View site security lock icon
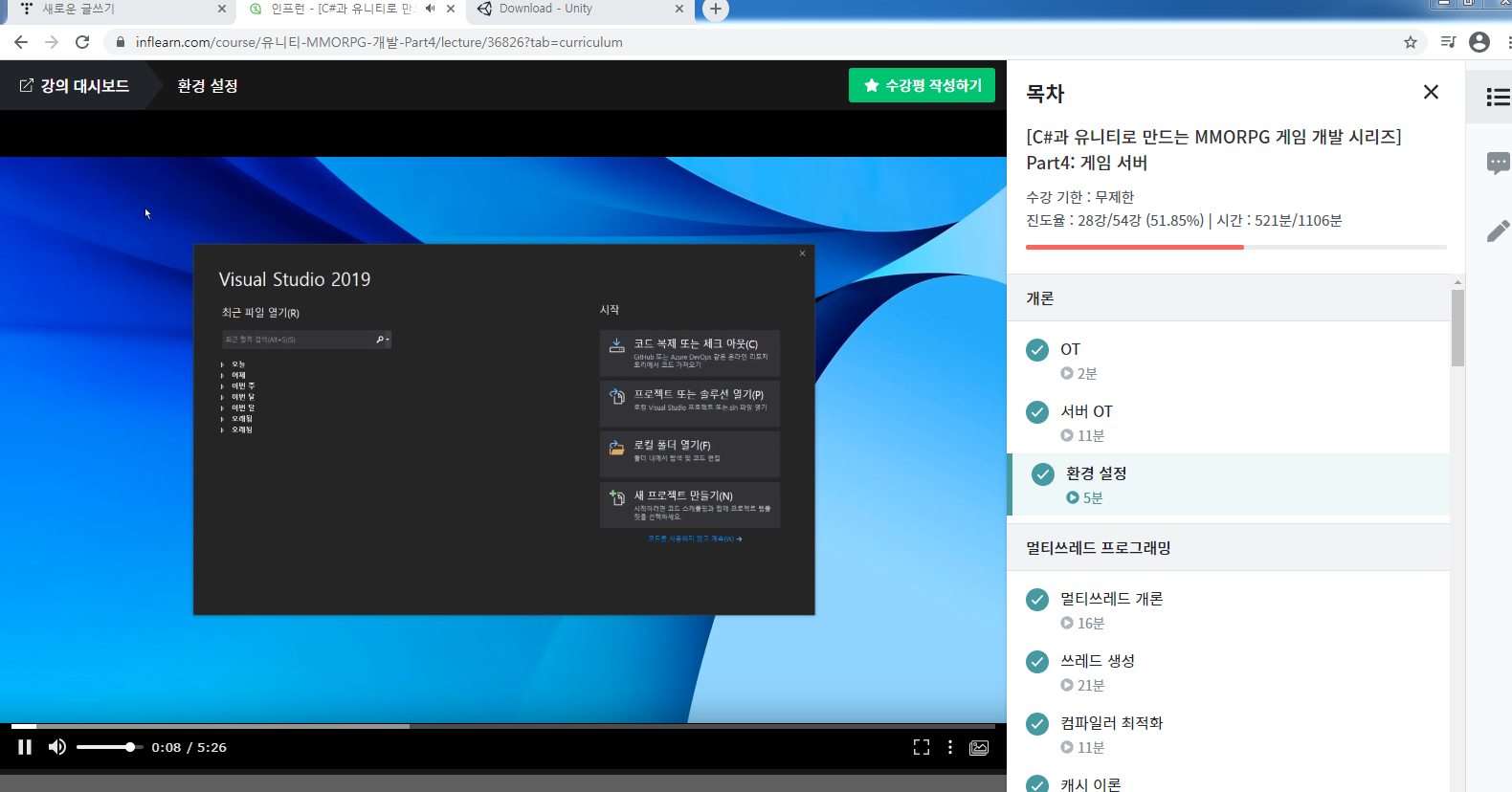The width and height of the screenshot is (1512, 792). click(x=120, y=42)
